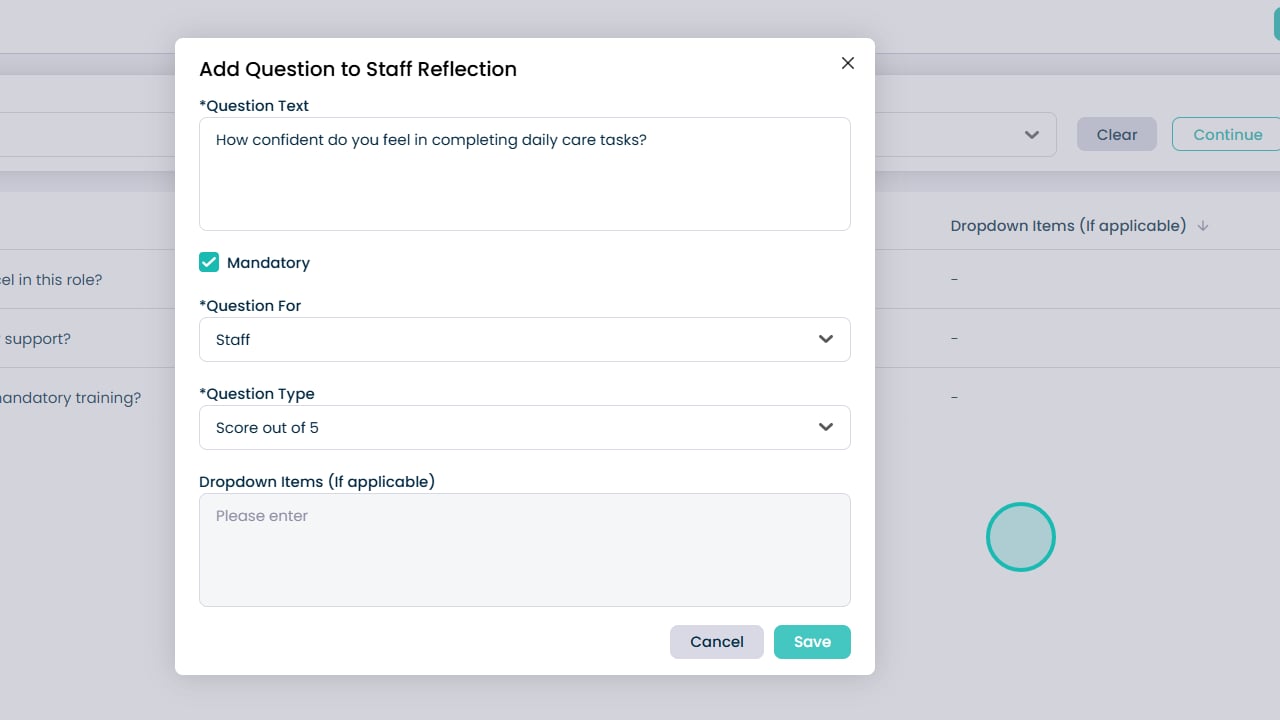Viewport: 1280px width, 720px height.
Task: Close the Add Question dialog with X
Action: tap(848, 63)
